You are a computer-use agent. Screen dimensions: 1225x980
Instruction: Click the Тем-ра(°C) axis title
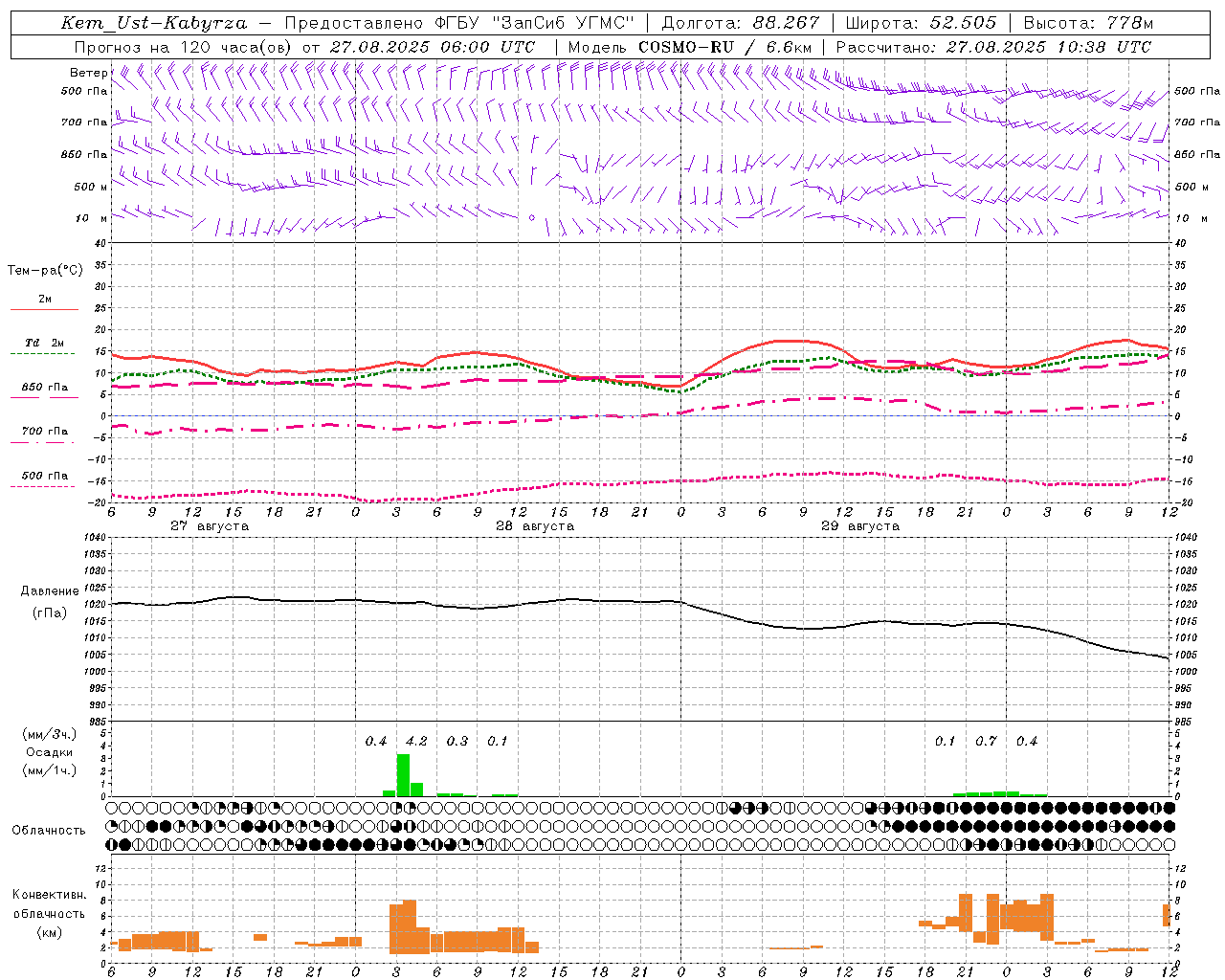coord(45,271)
